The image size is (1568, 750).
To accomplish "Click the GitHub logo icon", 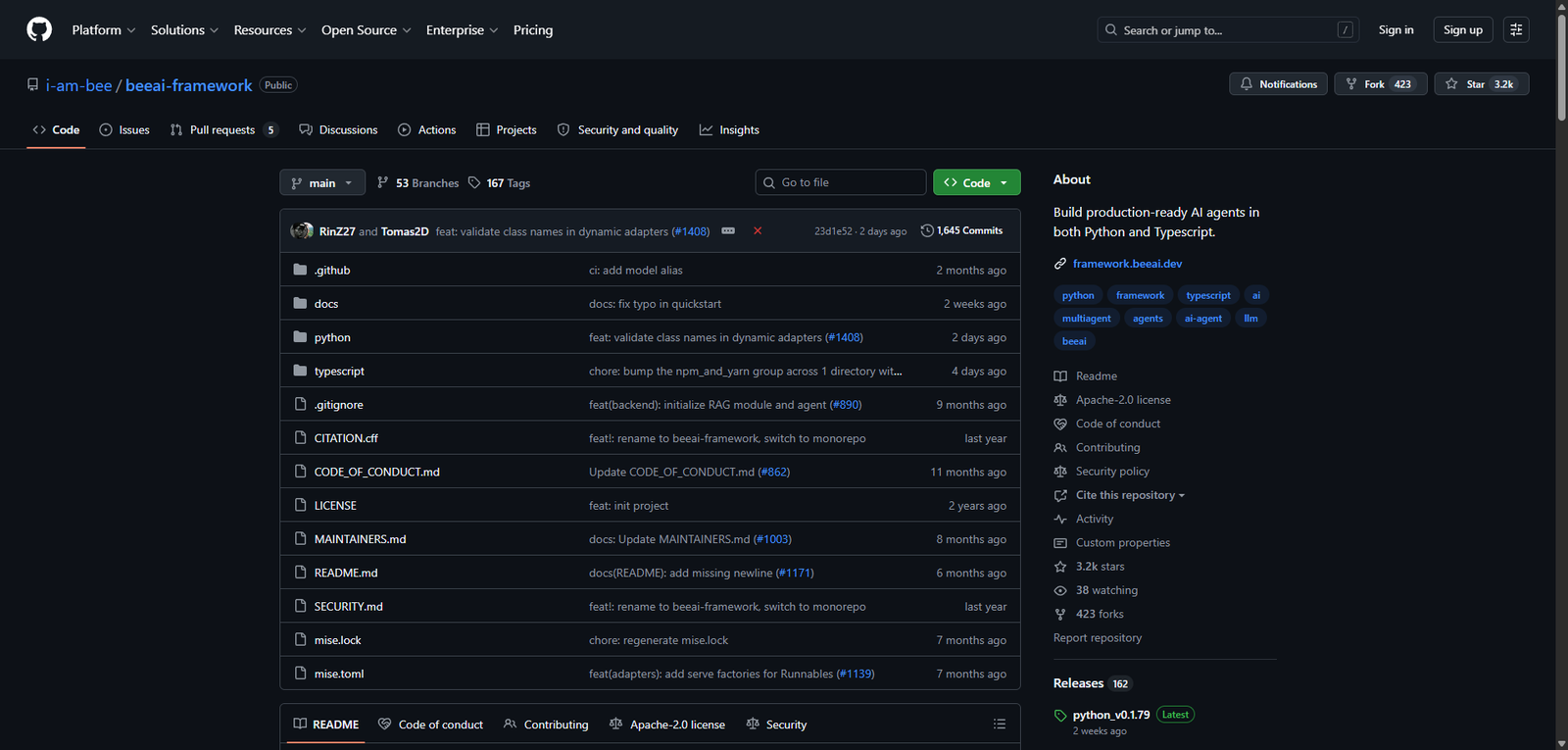I will pyautogui.click(x=39, y=29).
